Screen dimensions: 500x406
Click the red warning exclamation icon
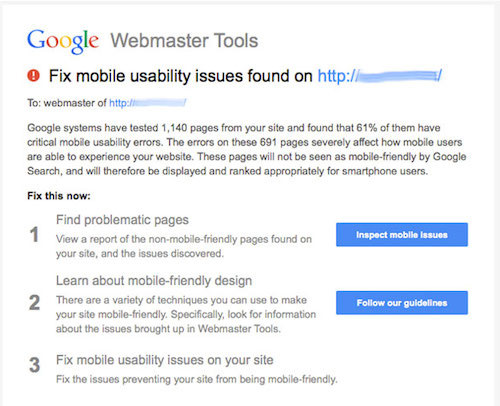(33, 76)
